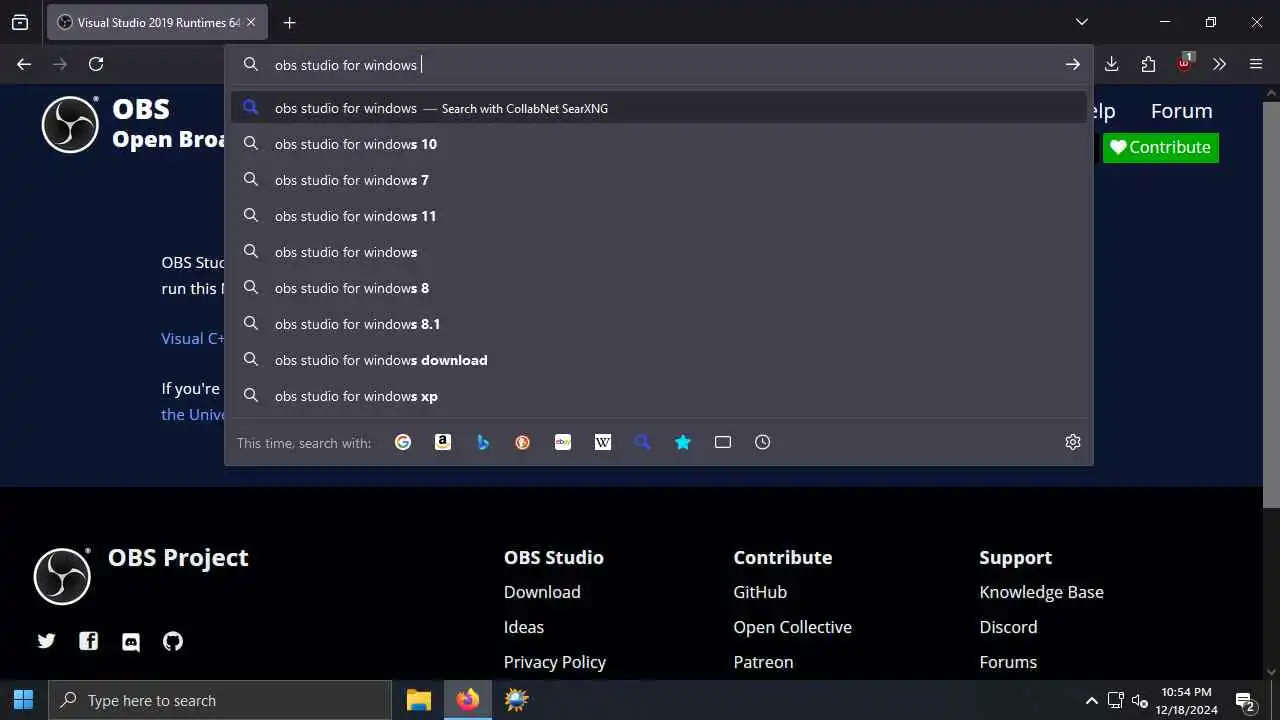Click the muted volume tray icon
Screen dimensions: 1280x720
pyautogui.click(x=1139, y=700)
